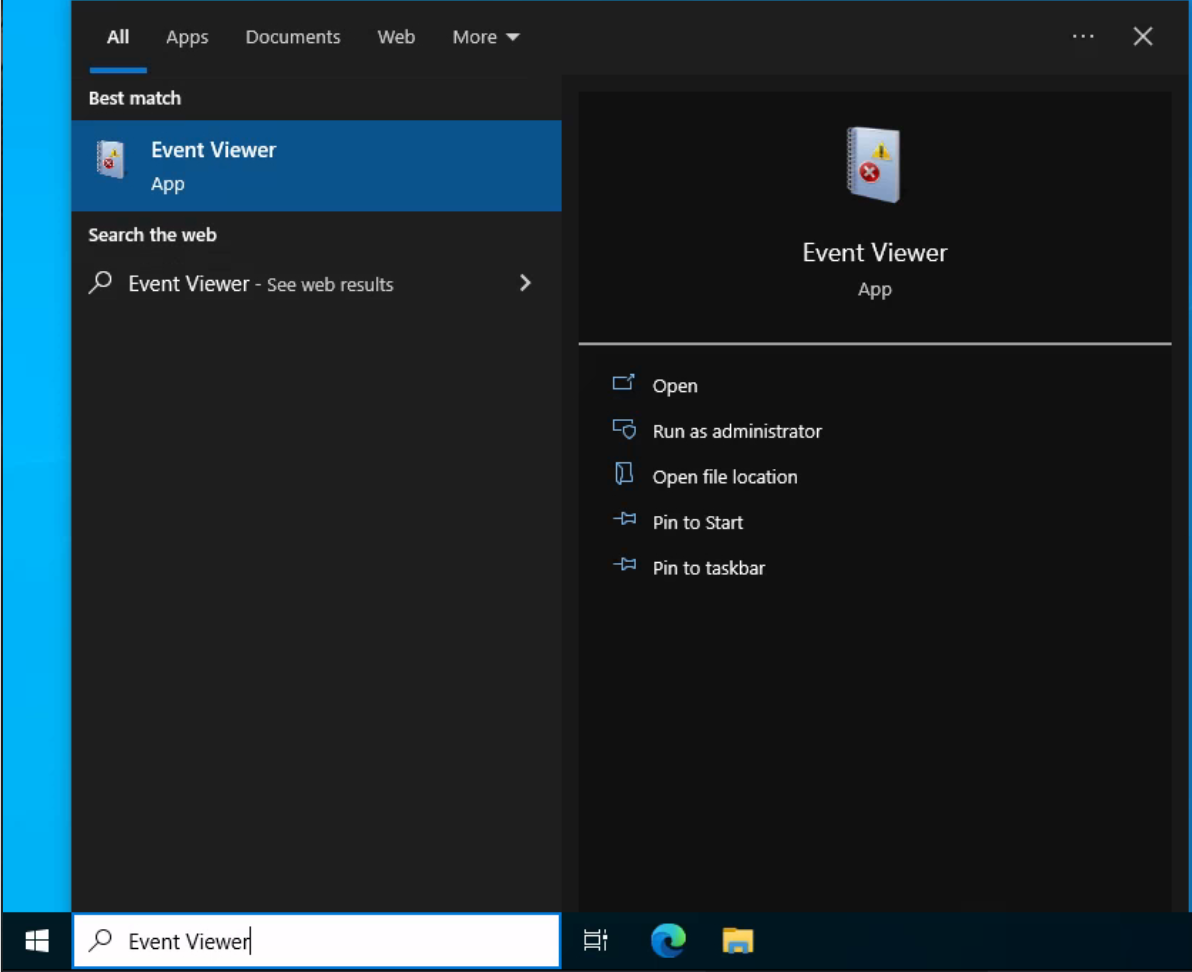This screenshot has height=972, width=1192.
Task: Click the Start button
Action: click(36, 940)
